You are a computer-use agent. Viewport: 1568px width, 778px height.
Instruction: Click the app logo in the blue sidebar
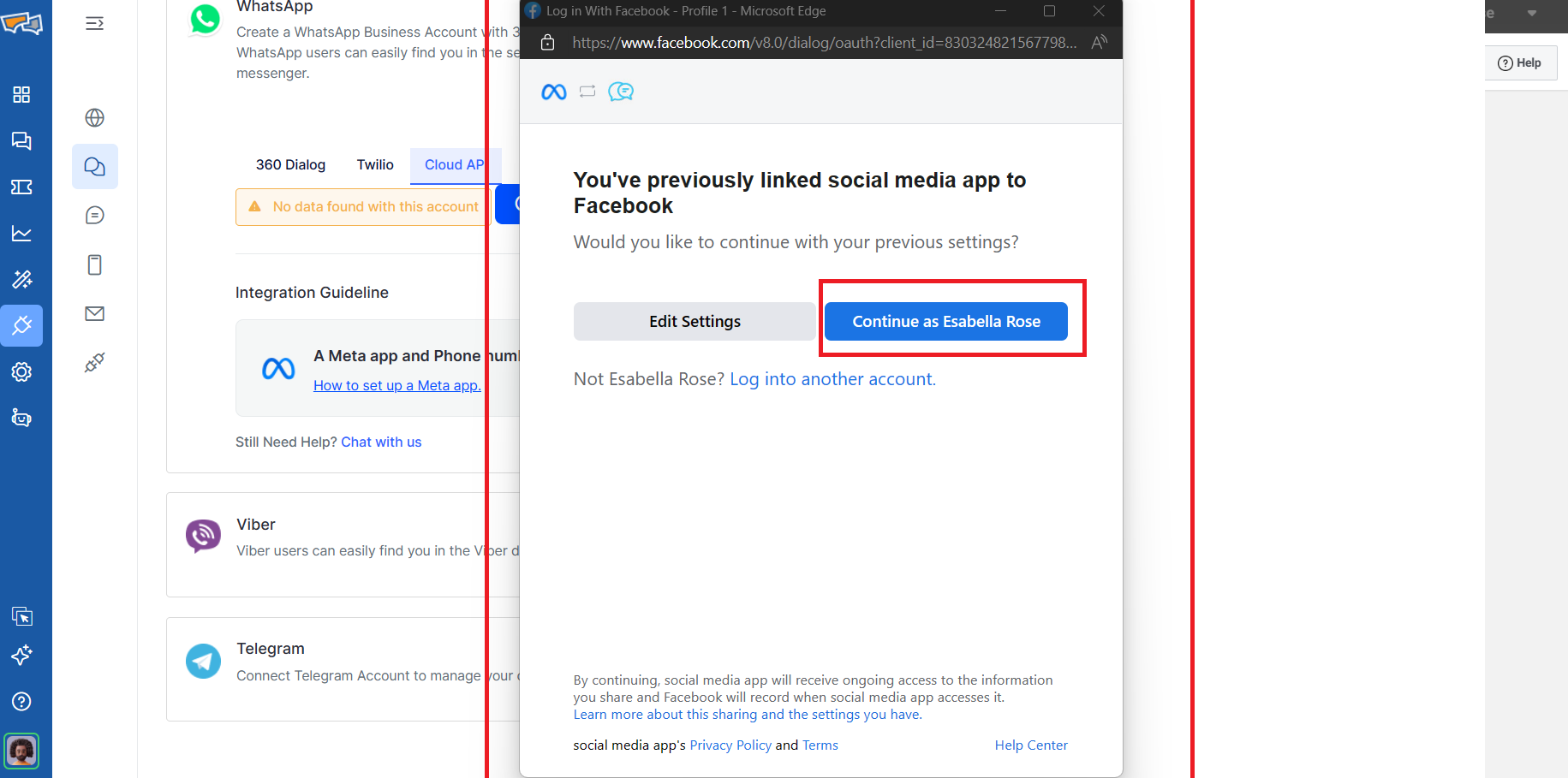tap(21, 22)
